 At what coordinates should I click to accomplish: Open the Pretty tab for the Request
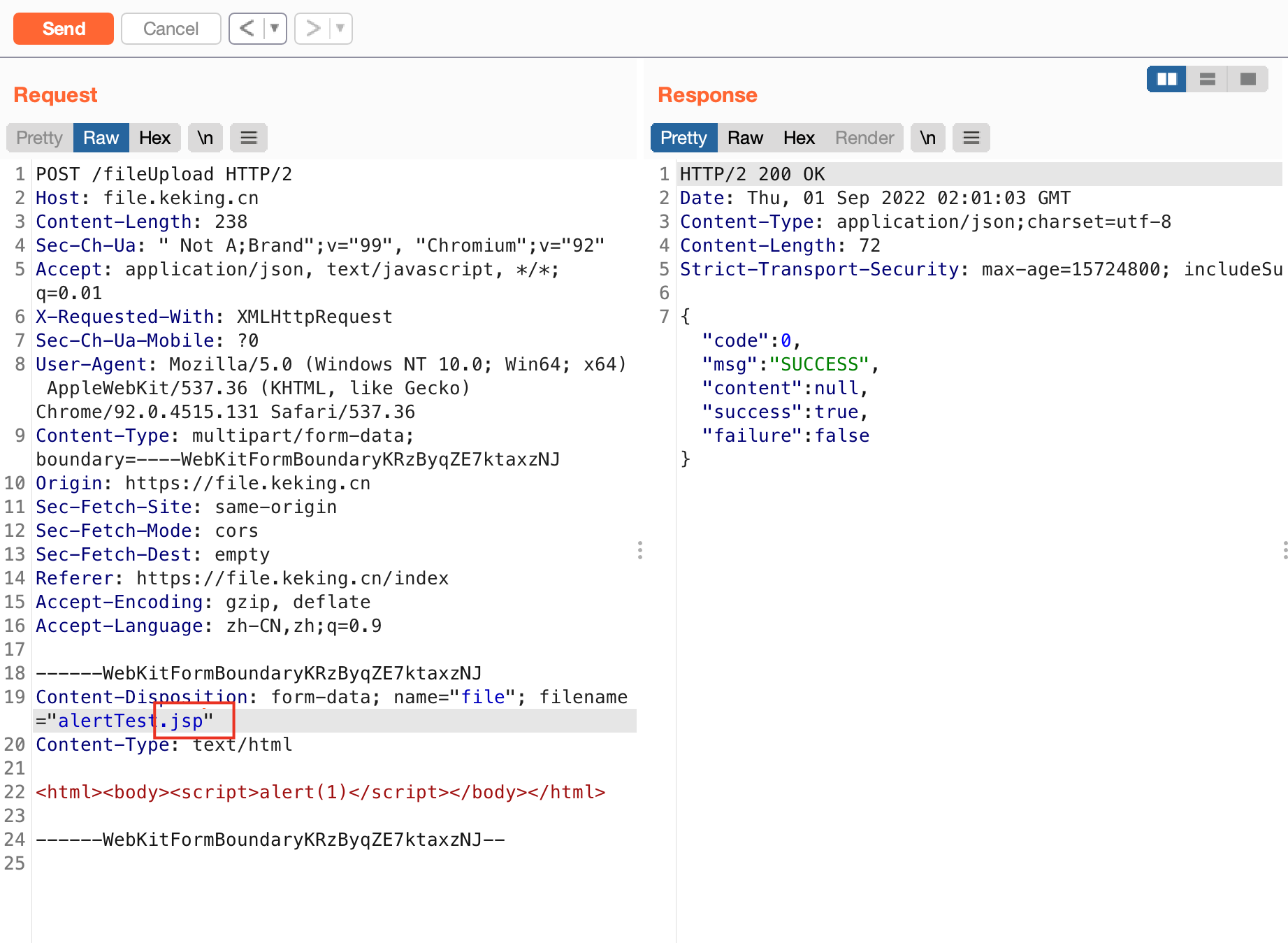click(x=38, y=138)
